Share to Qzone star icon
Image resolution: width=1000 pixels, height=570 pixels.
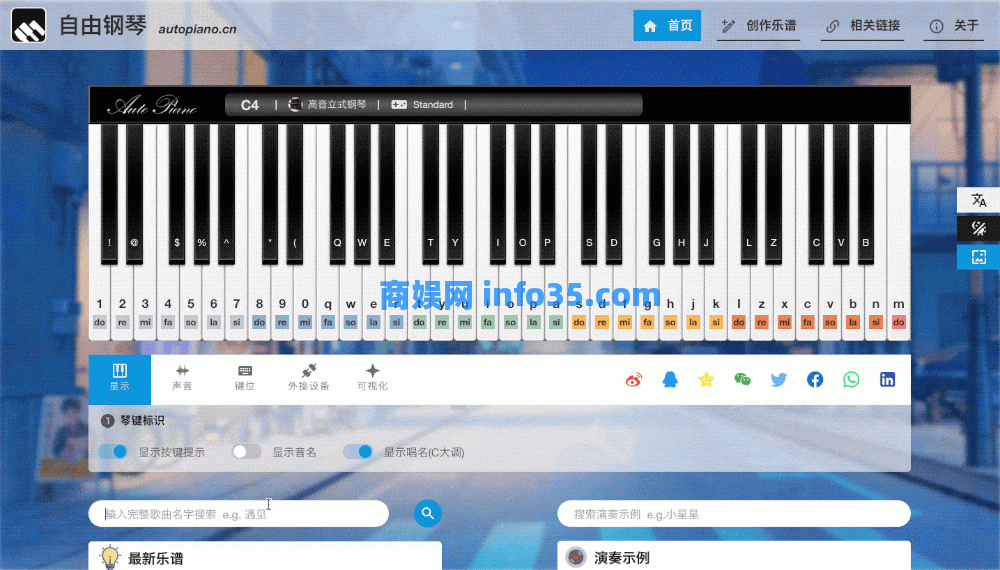point(706,380)
